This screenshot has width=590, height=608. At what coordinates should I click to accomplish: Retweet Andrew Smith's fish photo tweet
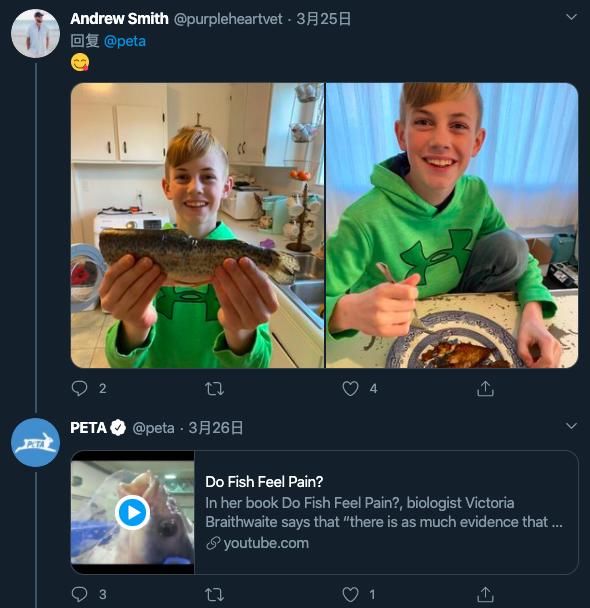[x=214, y=389]
